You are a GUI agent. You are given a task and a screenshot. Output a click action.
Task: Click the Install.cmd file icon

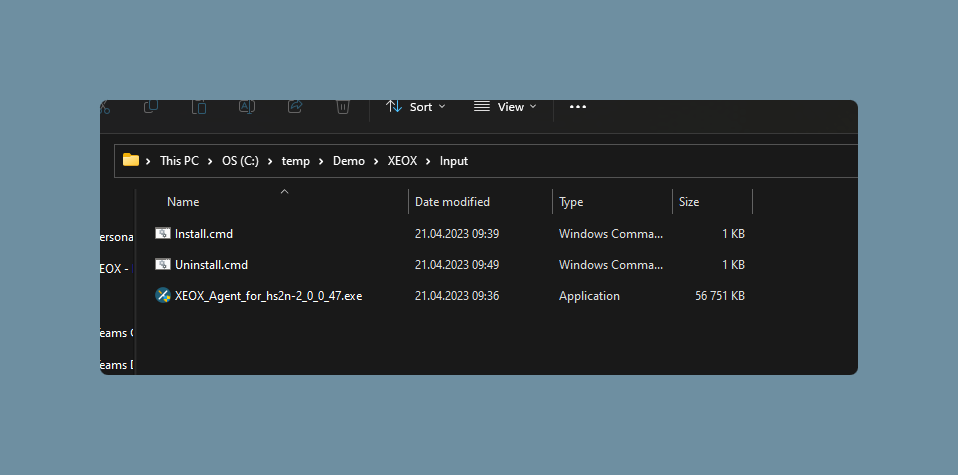pyautogui.click(x=163, y=234)
